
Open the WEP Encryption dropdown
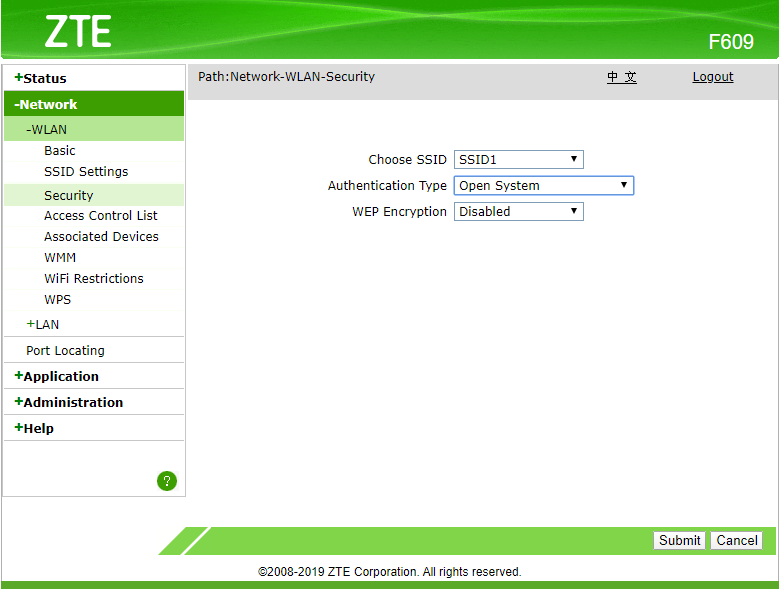click(x=519, y=212)
